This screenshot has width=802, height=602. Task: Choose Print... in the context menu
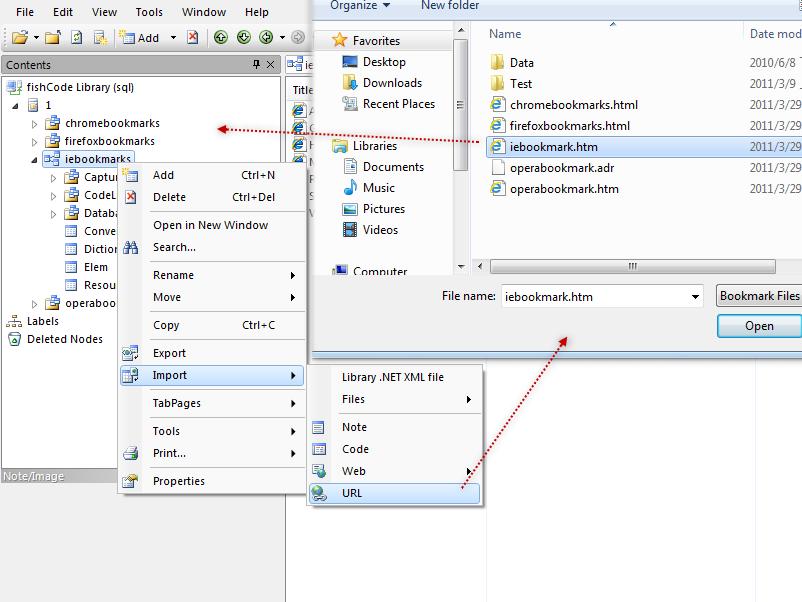(x=212, y=453)
